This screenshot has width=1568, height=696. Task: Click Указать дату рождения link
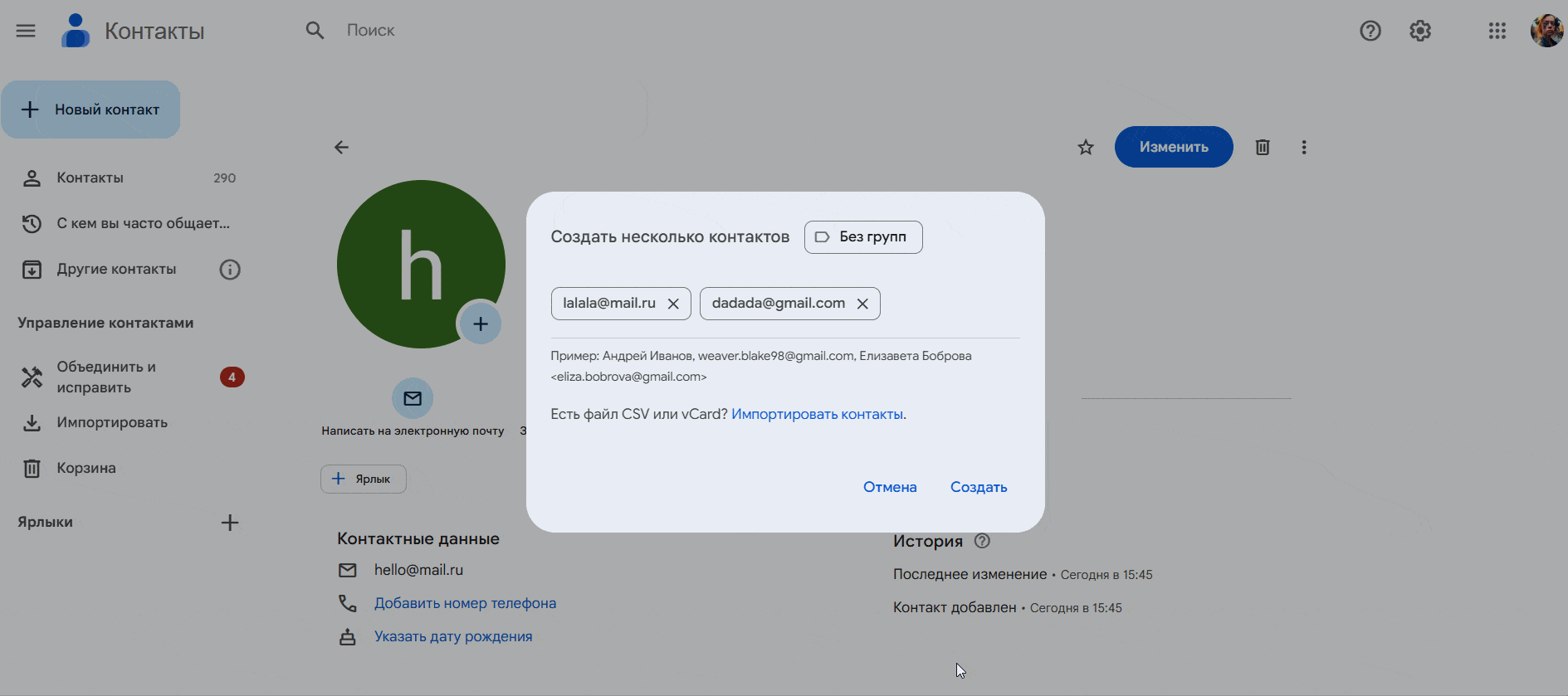coord(453,636)
